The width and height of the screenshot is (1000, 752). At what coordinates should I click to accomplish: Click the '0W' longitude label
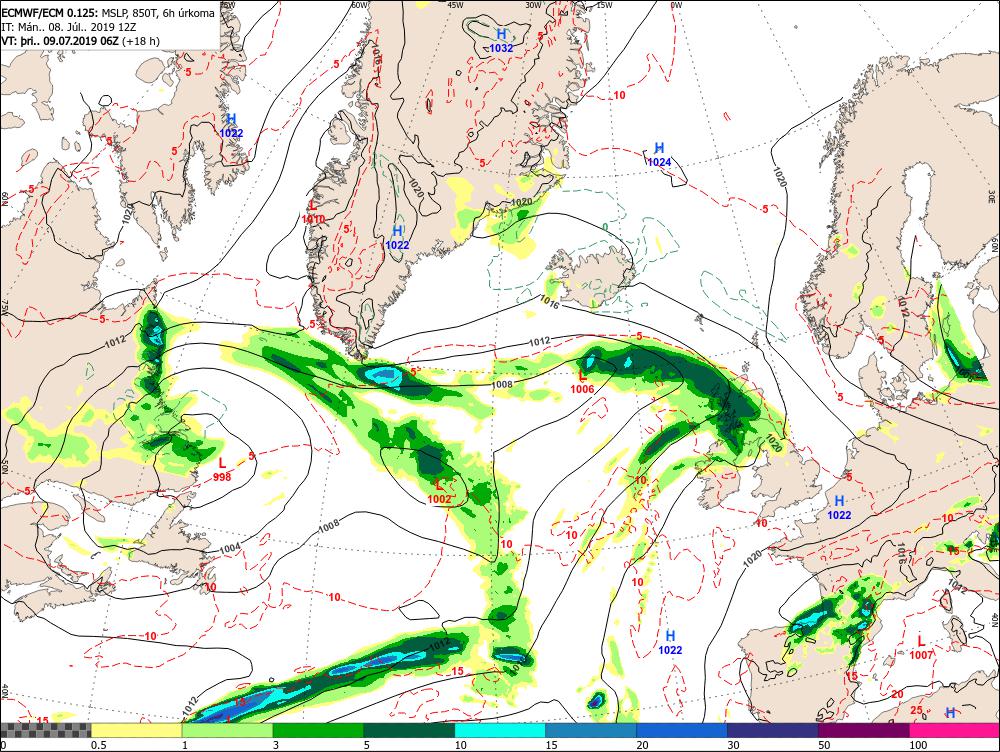coord(676,4)
